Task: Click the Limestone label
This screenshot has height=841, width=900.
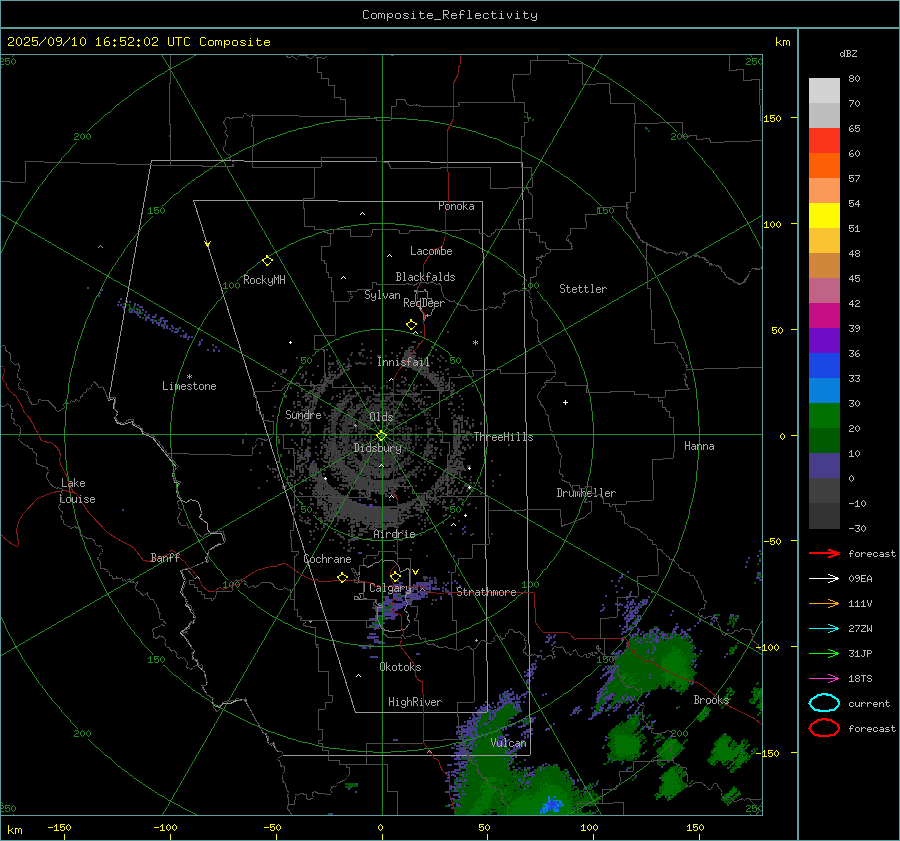Action: 189,386
